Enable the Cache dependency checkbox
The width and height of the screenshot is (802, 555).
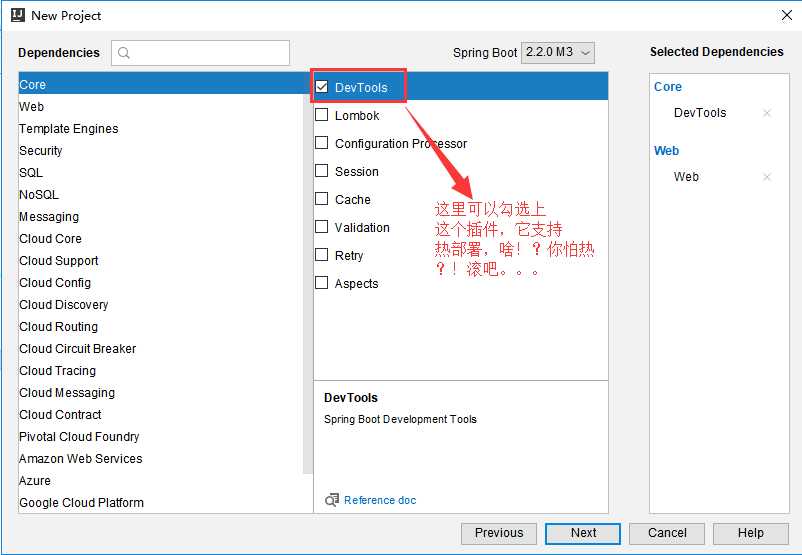[322, 198]
